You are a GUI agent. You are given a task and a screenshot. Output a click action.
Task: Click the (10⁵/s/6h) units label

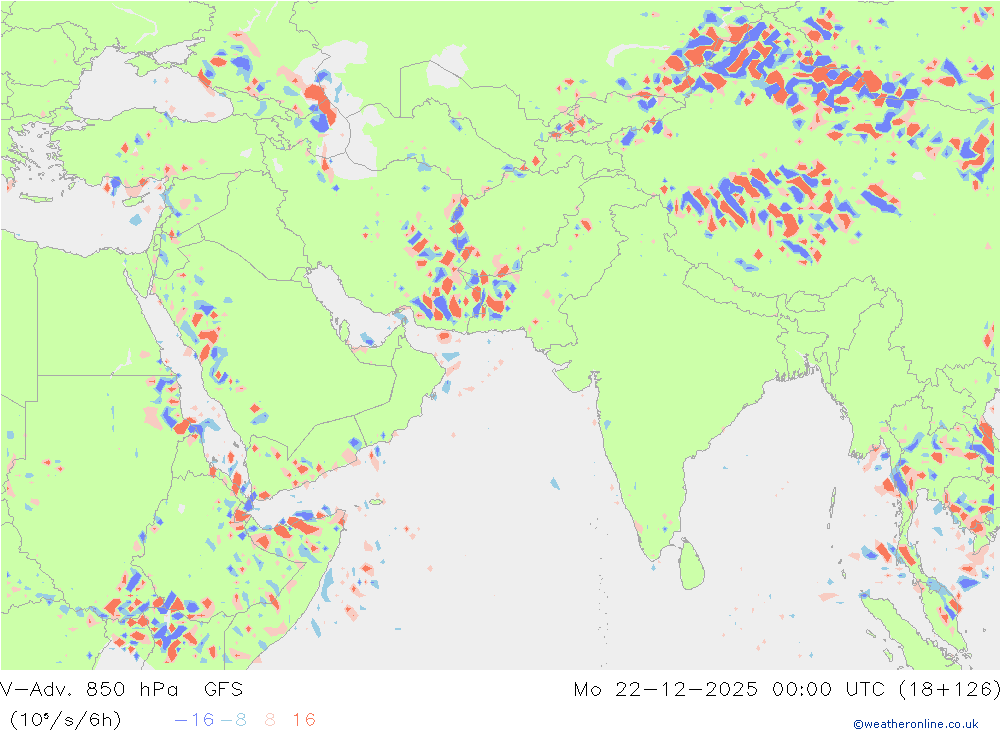tap(65, 720)
